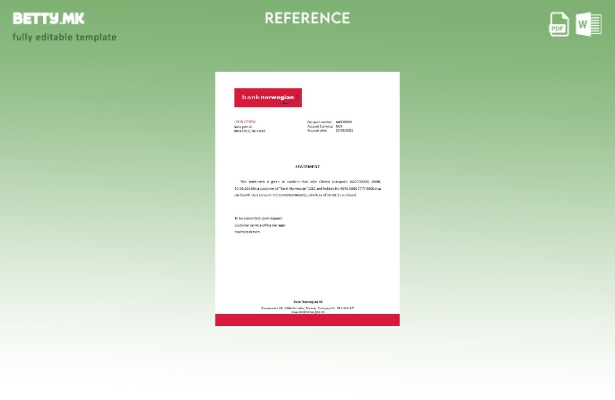Screen dimensions: 615x400
Task: Click the blank area in the document's lower half
Action: coord(307,265)
